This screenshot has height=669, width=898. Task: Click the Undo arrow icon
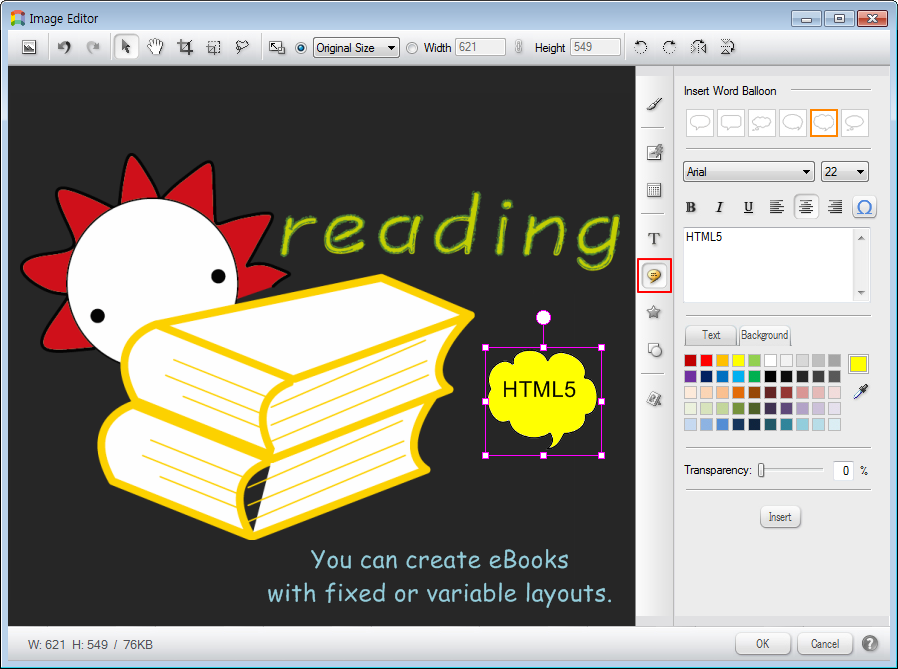point(64,47)
